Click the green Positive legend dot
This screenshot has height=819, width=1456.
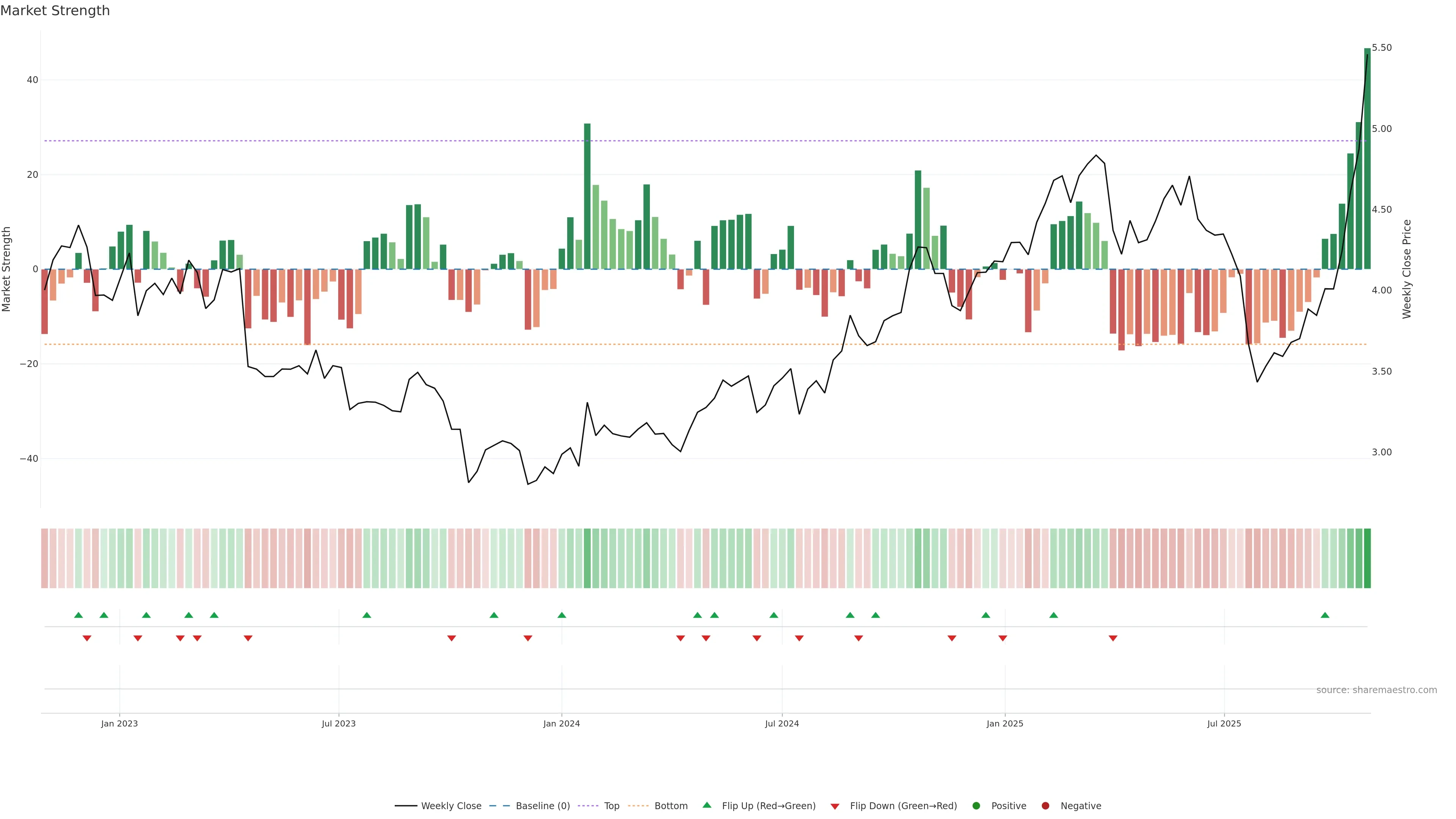[976, 805]
